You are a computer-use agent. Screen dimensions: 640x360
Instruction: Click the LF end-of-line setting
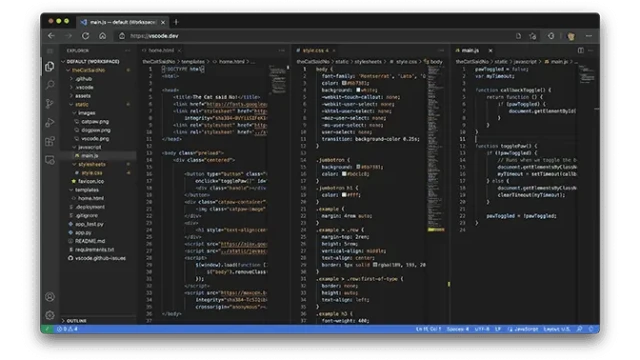498,329
